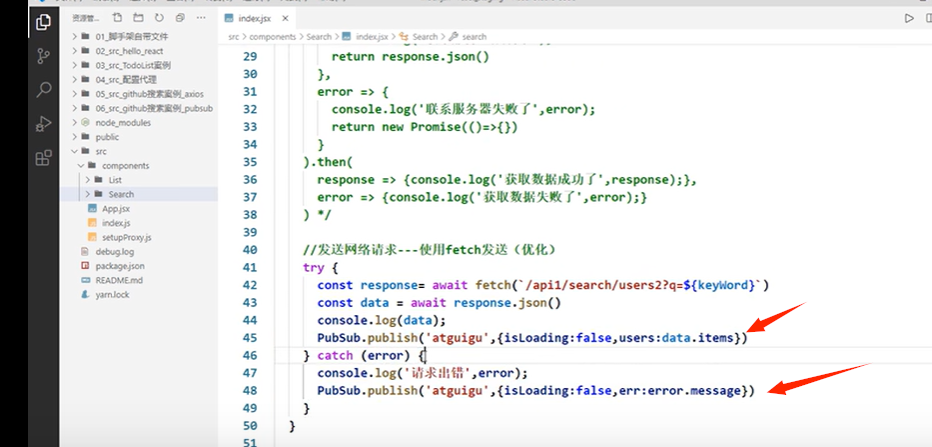Click the New Folder icon in Explorer
The width and height of the screenshot is (932, 447).
[138, 18]
